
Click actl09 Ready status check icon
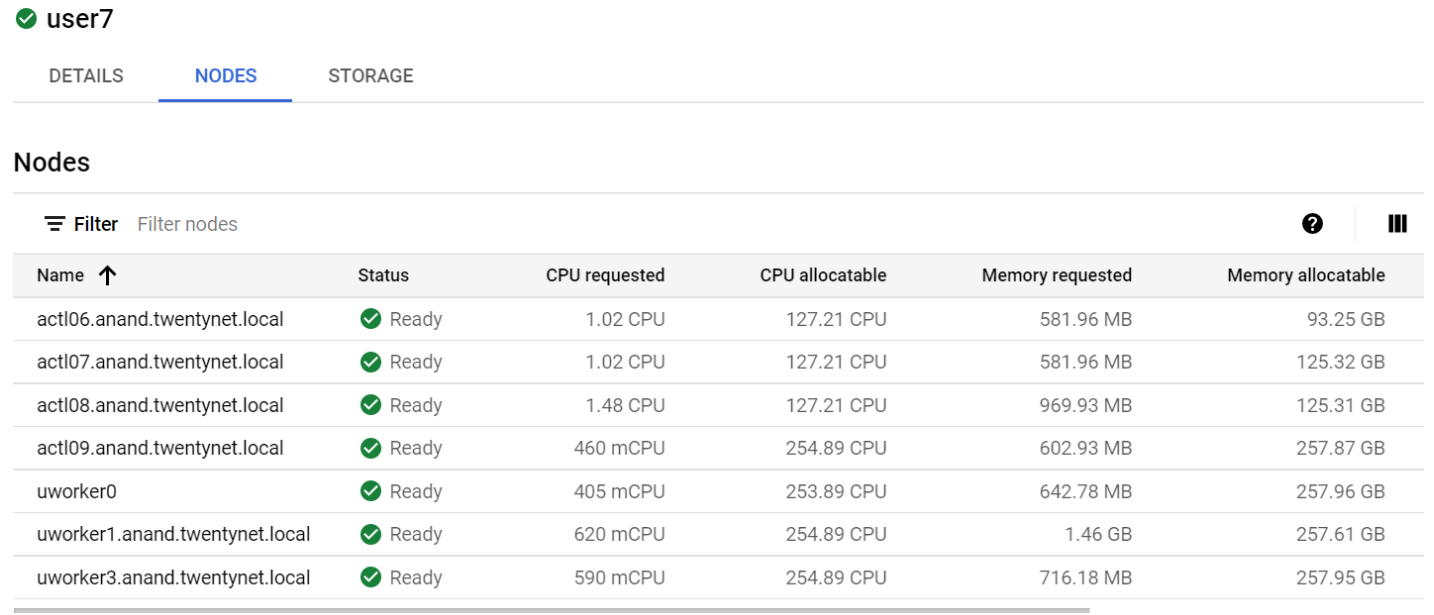[x=371, y=448]
